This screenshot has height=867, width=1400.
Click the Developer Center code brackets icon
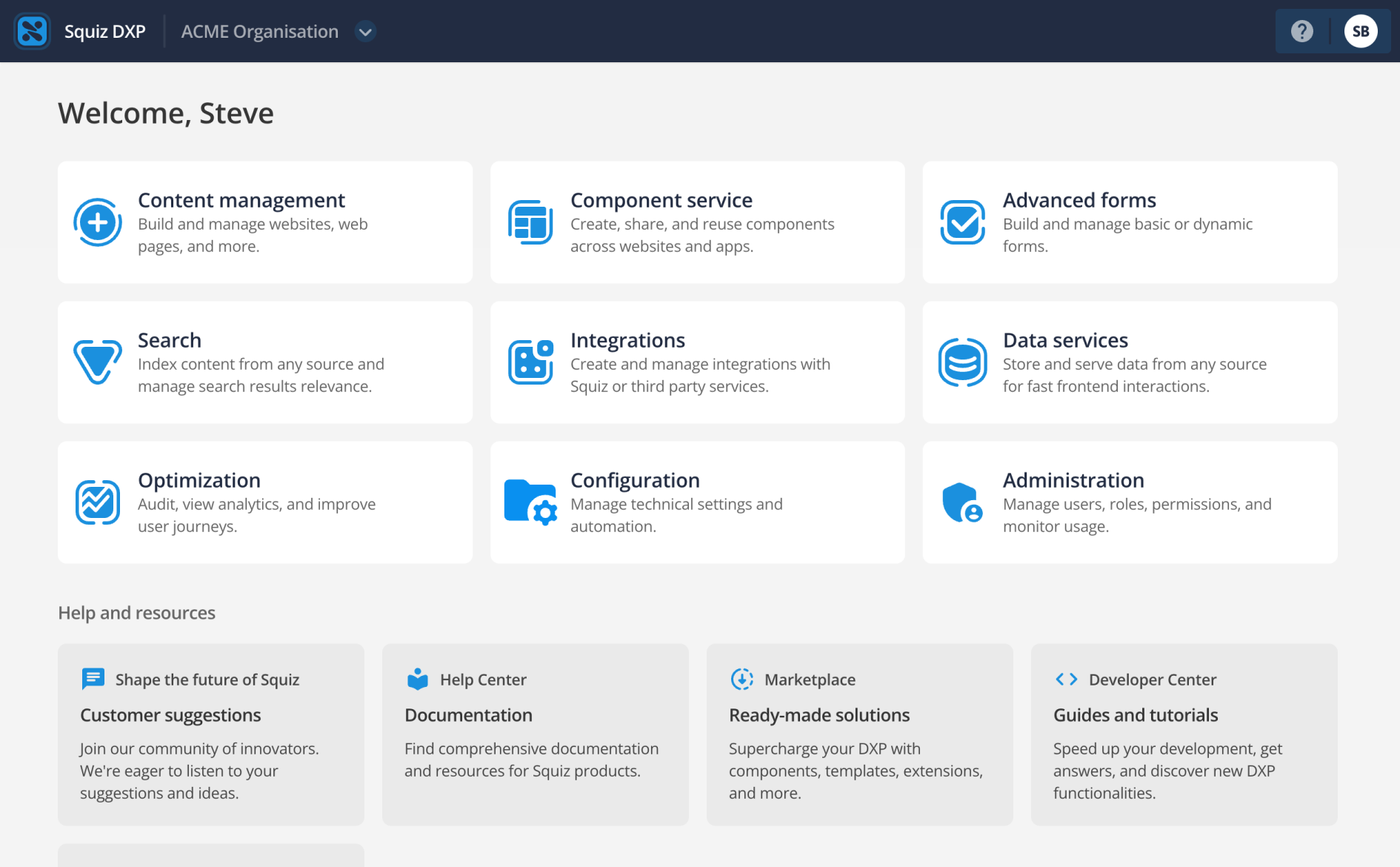click(x=1066, y=679)
